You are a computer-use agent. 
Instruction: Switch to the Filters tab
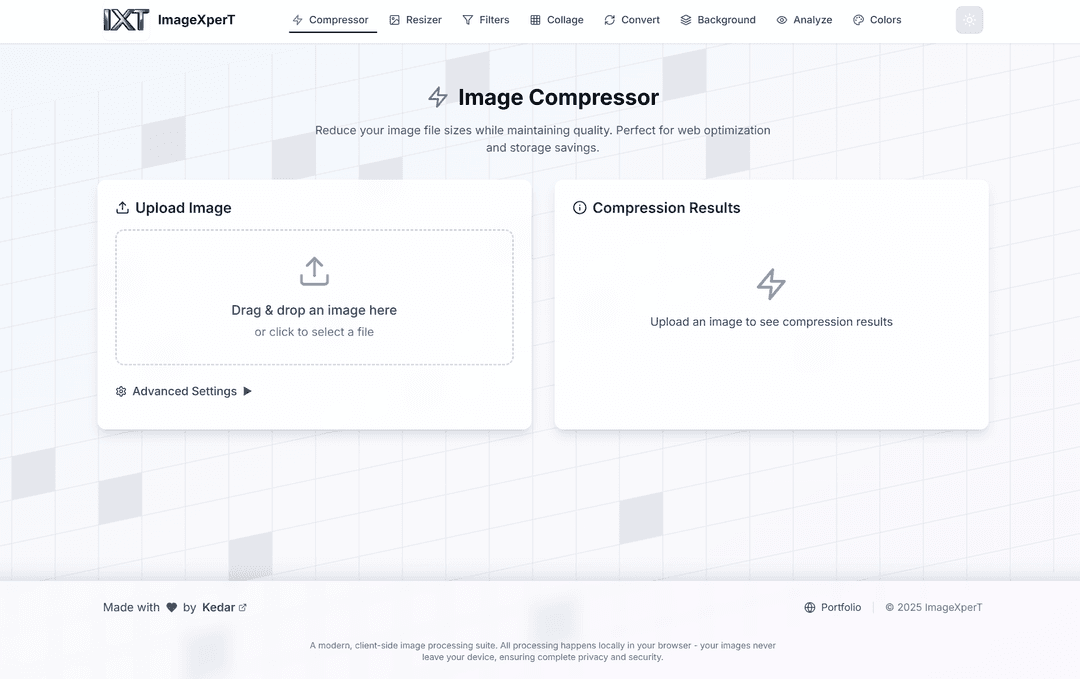(x=486, y=20)
